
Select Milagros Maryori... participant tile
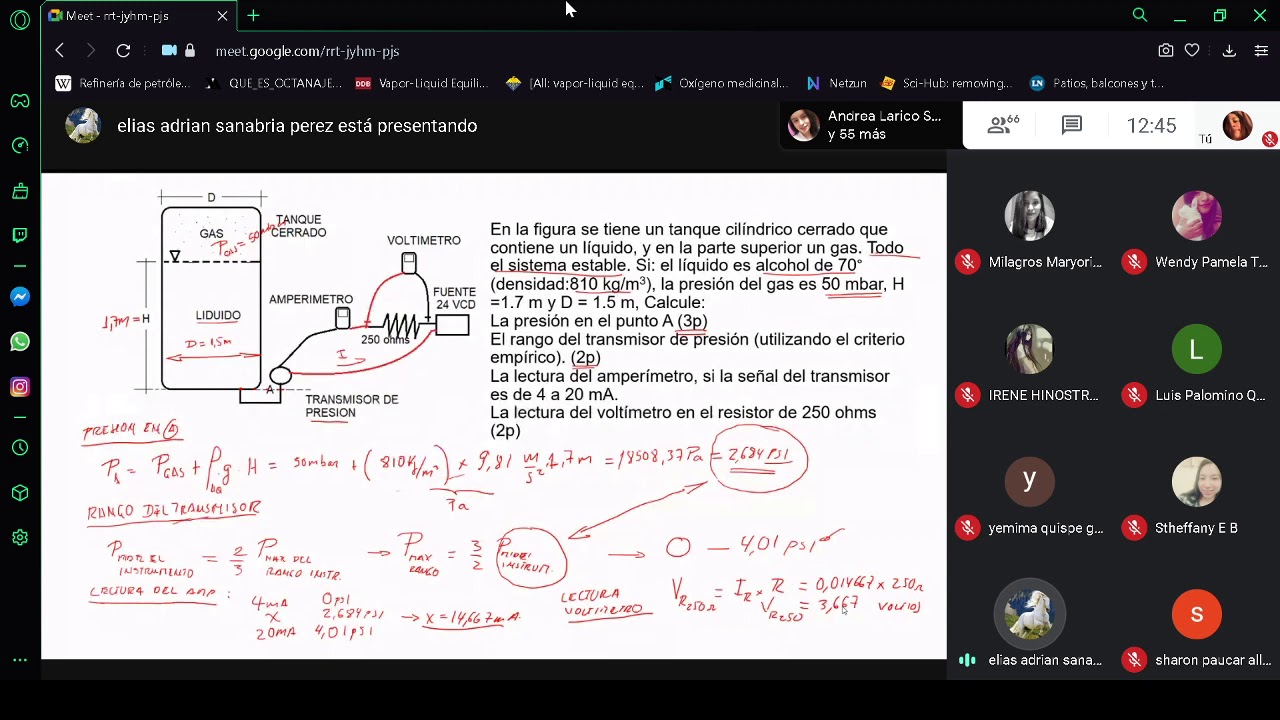coord(1030,232)
